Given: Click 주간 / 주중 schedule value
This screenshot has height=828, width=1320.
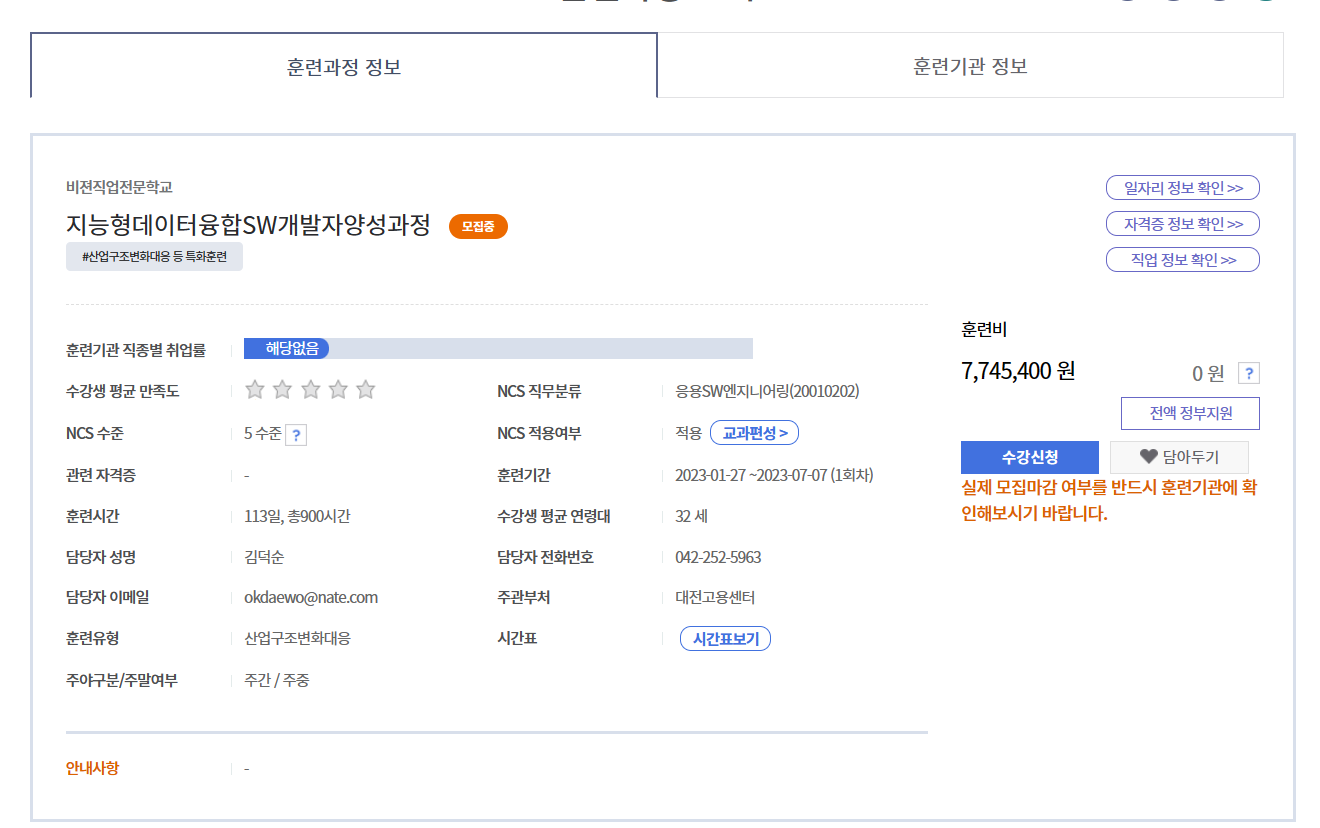Looking at the screenshot, I should click(277, 680).
